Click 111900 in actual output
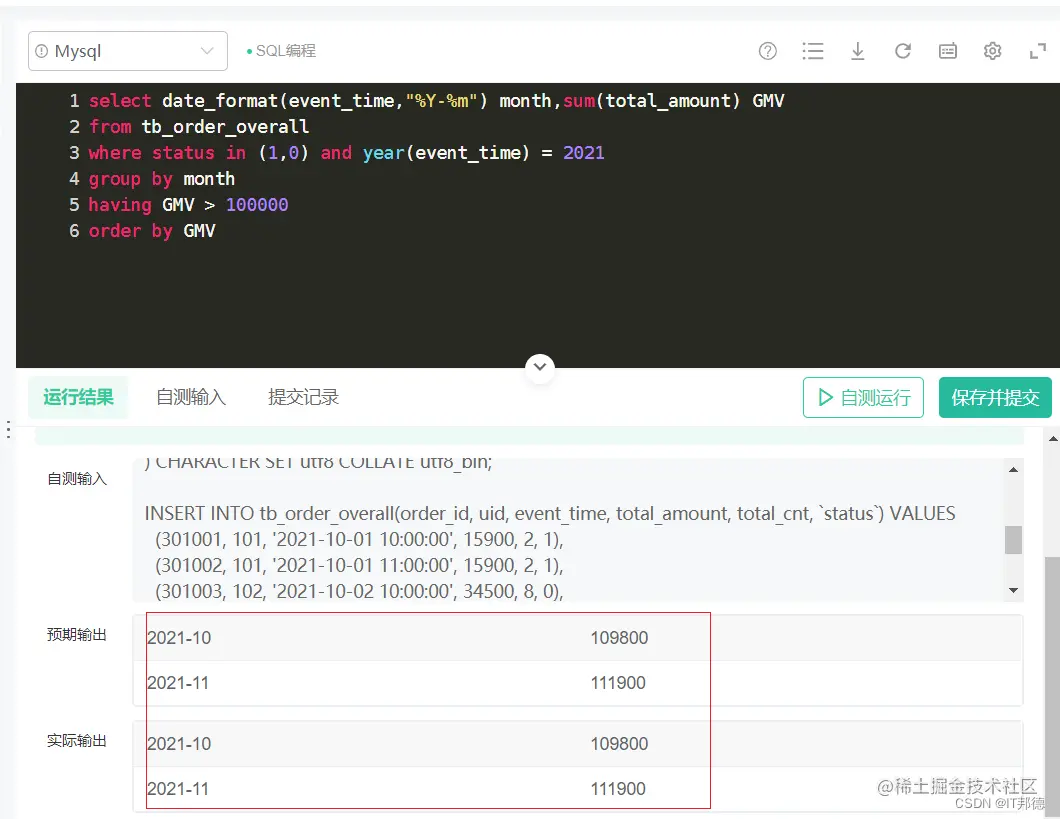This screenshot has width=1060, height=819. tap(618, 789)
